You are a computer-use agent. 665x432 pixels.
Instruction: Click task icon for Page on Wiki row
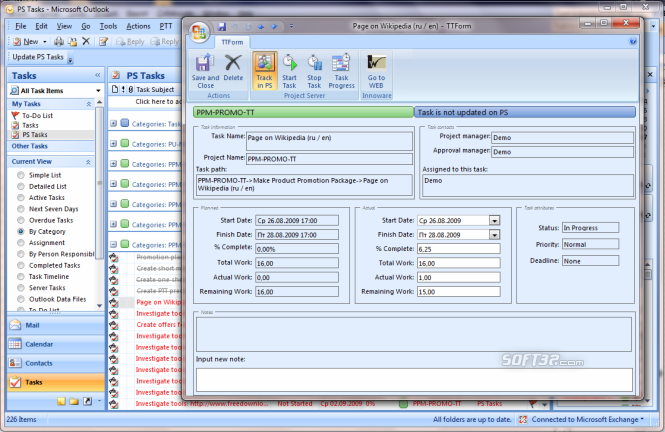point(114,302)
